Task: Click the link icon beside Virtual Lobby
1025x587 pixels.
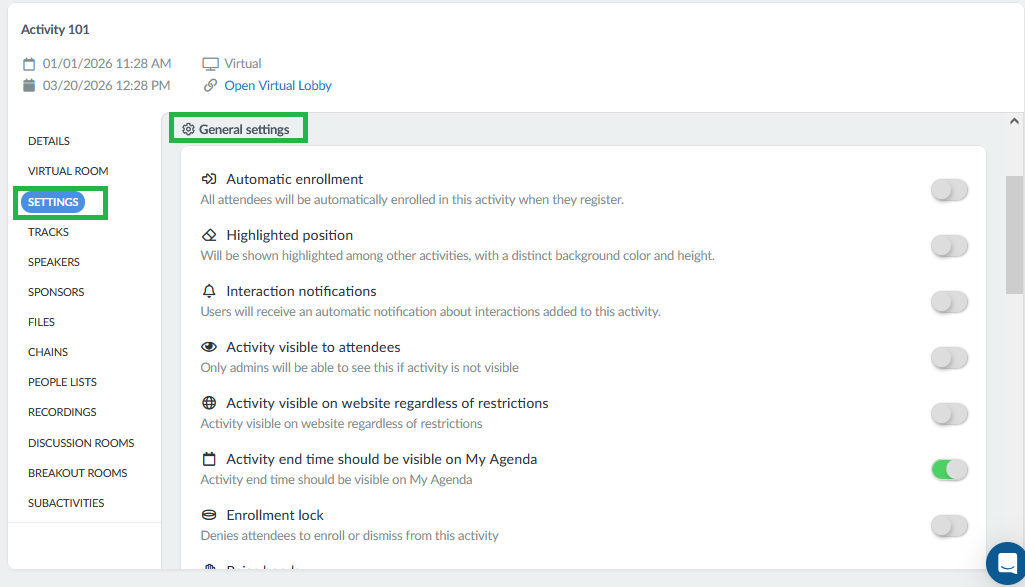Action: tap(210, 86)
